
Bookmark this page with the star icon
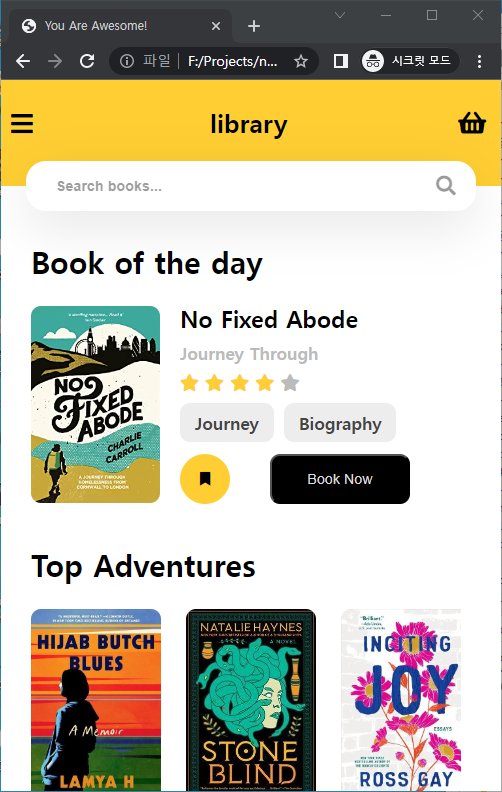301,62
